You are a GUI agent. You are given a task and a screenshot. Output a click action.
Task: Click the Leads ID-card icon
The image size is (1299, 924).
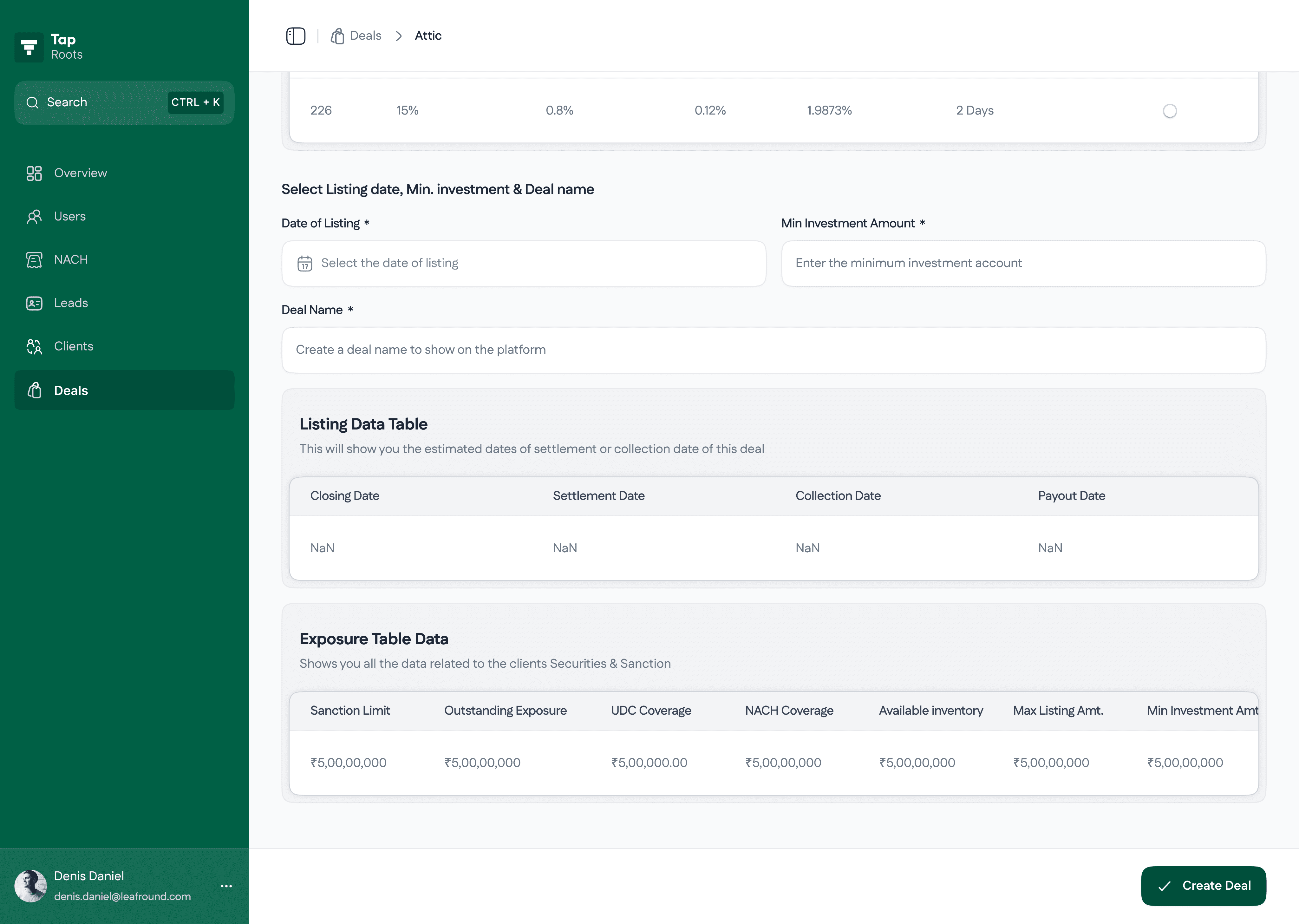tap(34, 303)
